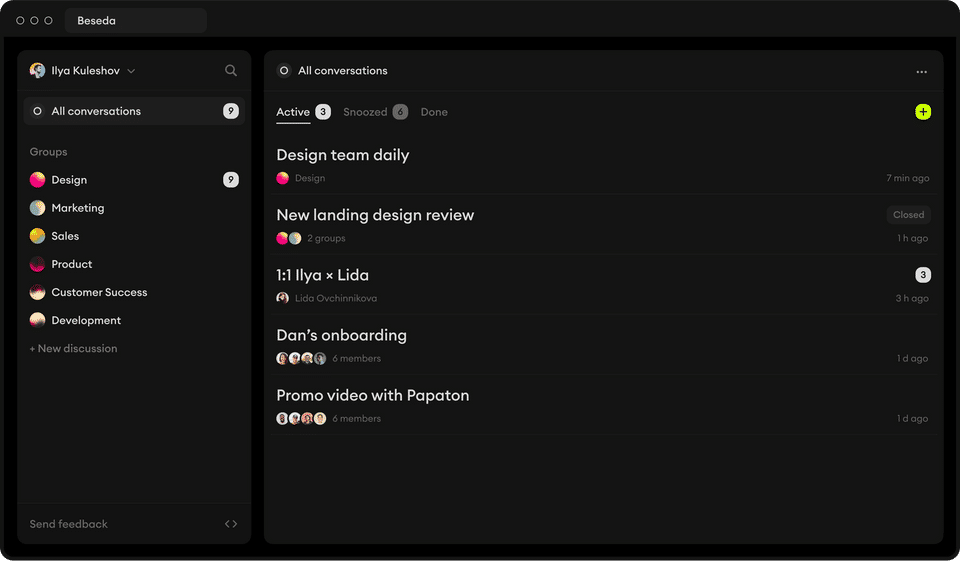Image resolution: width=960 pixels, height=561 pixels.
Task: Click the Design group's unread count badge
Action: [x=231, y=179]
